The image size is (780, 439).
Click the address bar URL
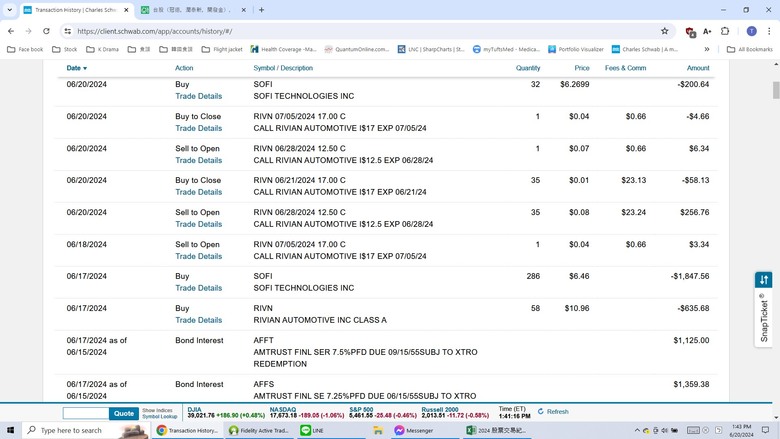pos(155,31)
